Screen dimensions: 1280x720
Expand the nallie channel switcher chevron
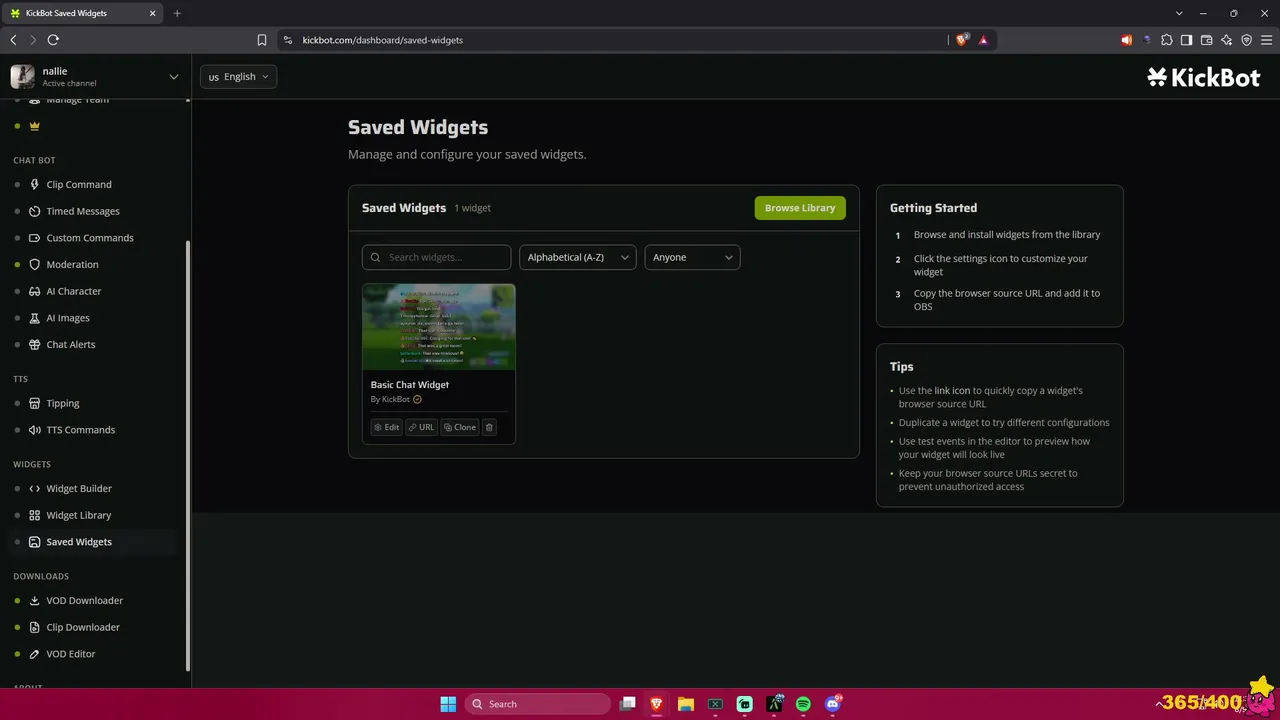pos(174,77)
